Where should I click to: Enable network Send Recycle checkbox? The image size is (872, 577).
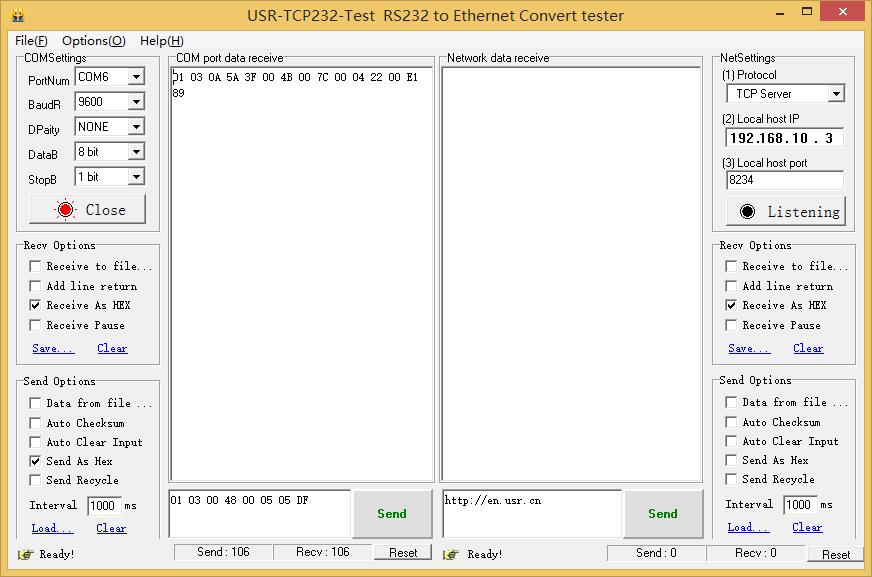[731, 479]
